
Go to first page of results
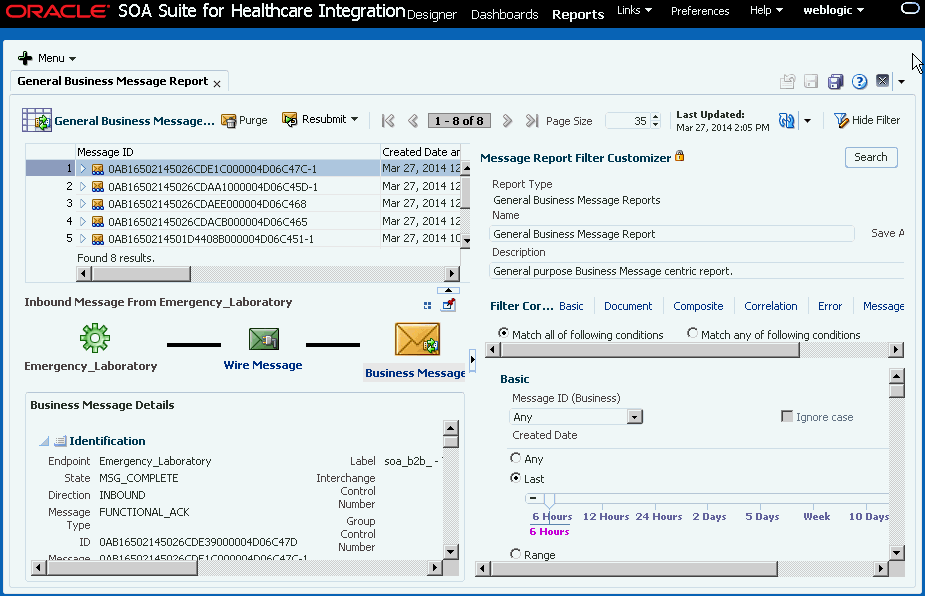click(388, 121)
